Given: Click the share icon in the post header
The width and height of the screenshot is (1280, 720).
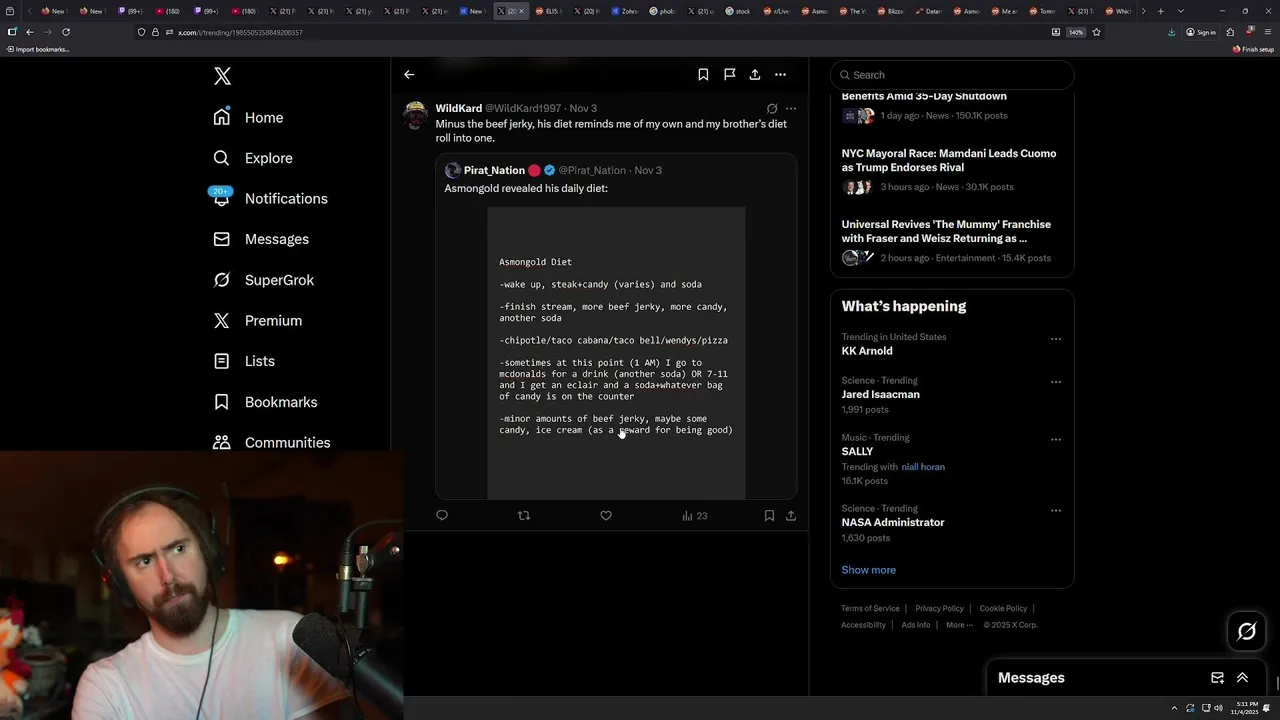Looking at the screenshot, I should [x=755, y=74].
